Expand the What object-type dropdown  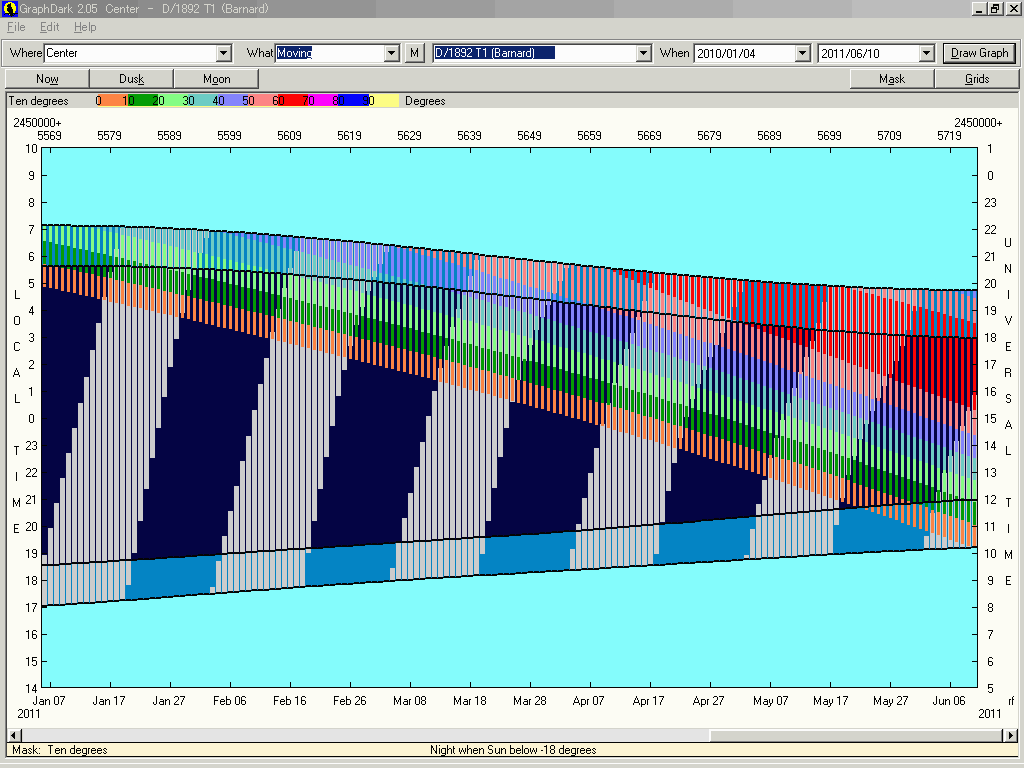[392, 53]
